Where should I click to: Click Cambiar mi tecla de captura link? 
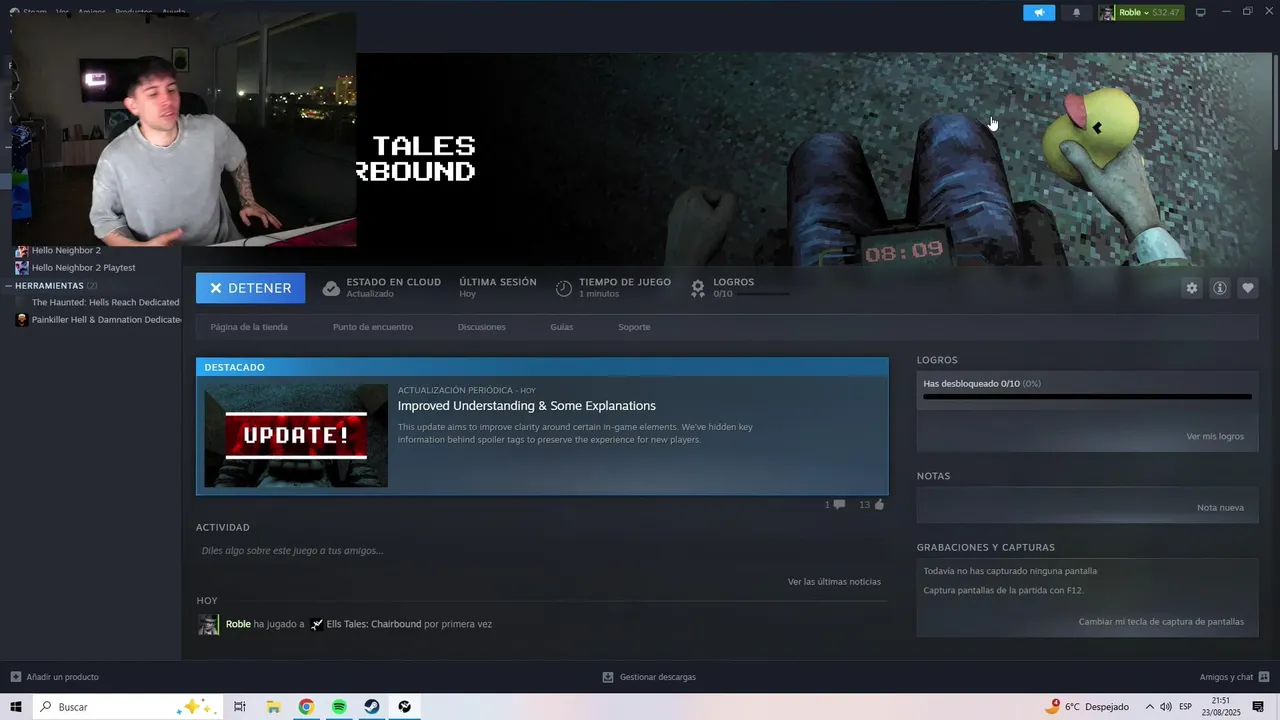pos(1161,622)
